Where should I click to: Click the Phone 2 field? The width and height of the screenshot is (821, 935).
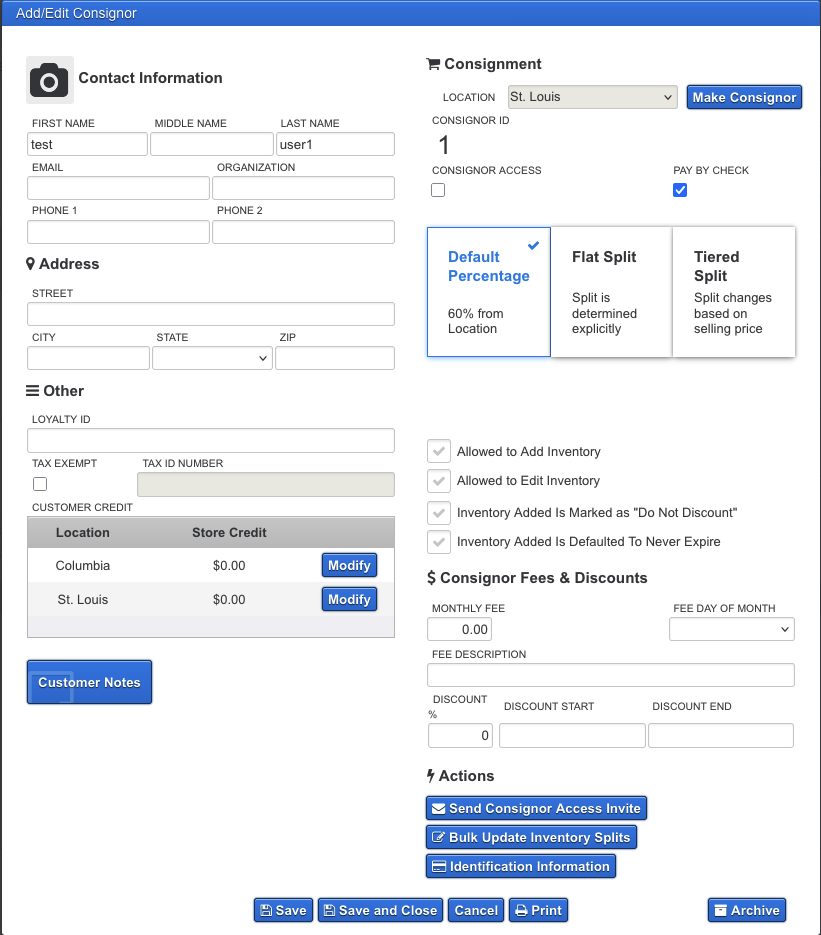303,232
